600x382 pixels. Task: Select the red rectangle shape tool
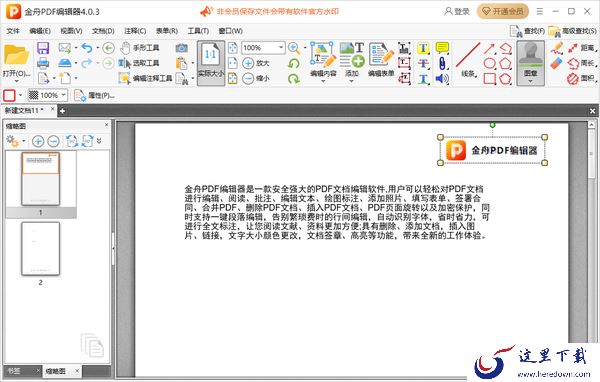[489, 79]
